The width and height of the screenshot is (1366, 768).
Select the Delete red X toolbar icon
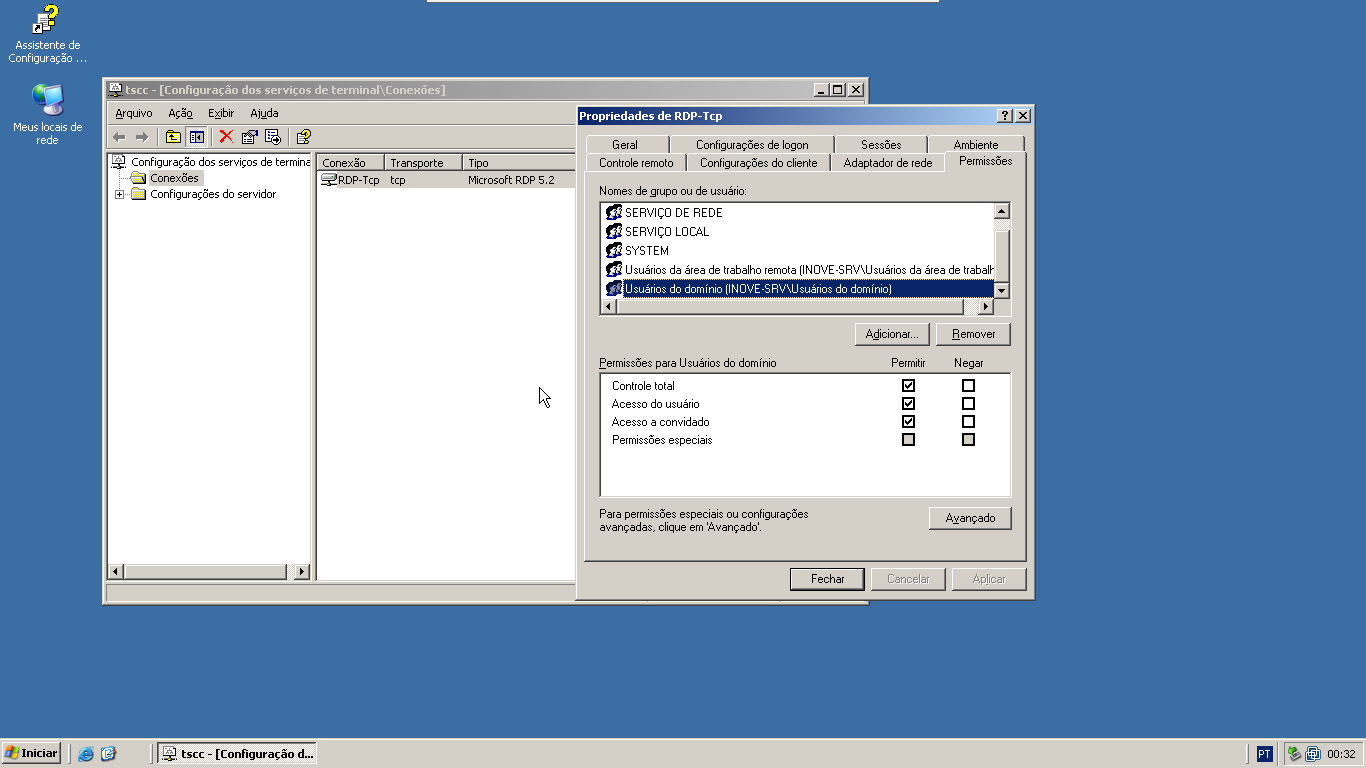(225, 137)
